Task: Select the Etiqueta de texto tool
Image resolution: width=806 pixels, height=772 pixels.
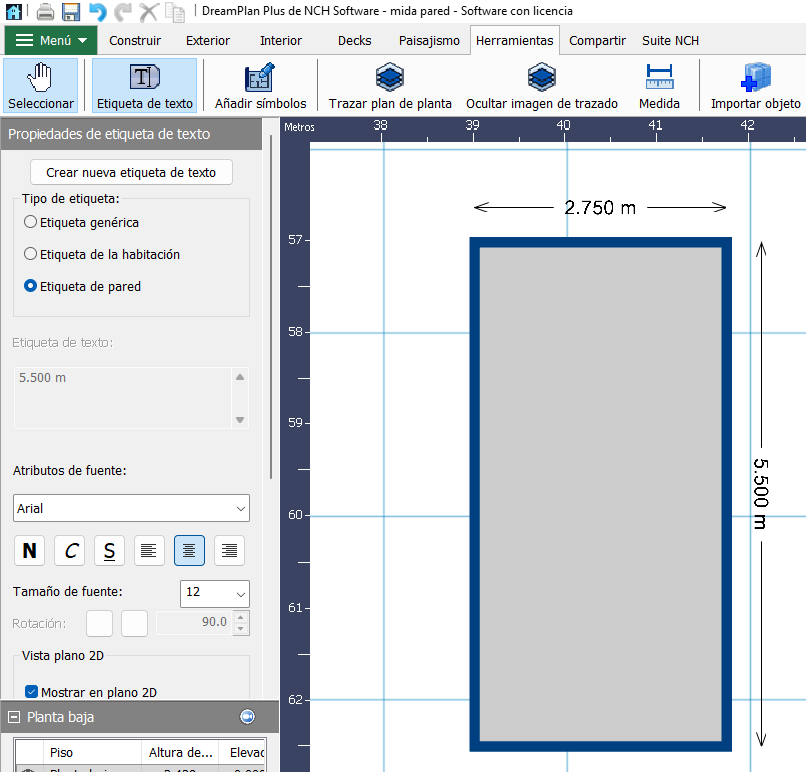Action: (x=144, y=86)
